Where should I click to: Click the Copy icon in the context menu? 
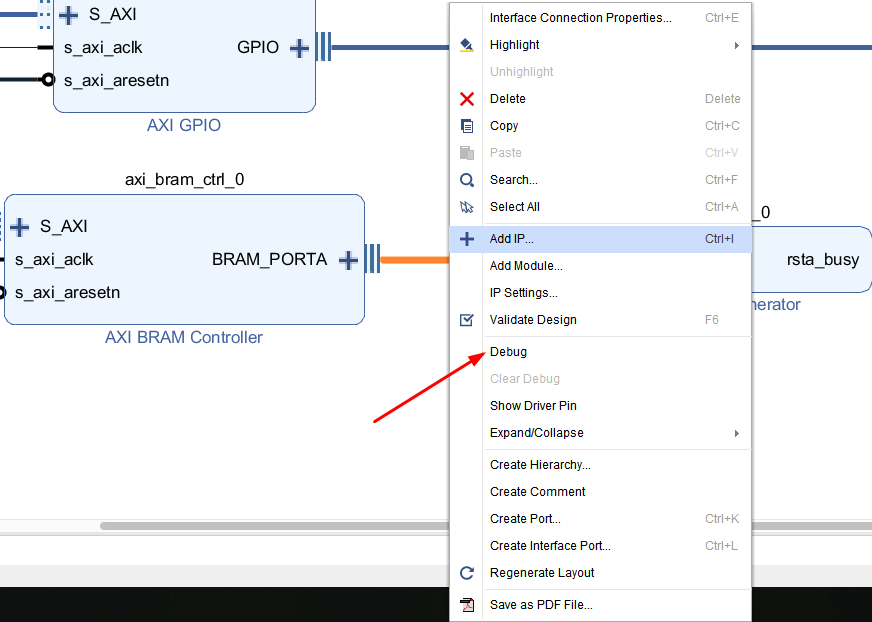point(466,125)
